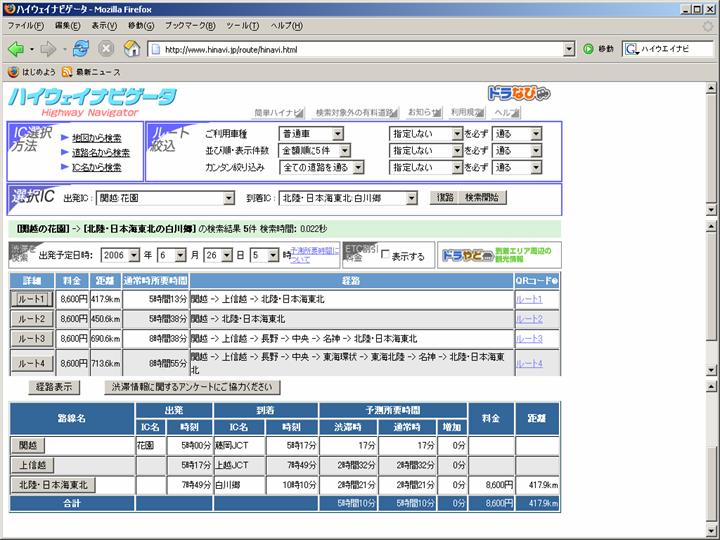This screenshot has height=540, width=720.
Task: Expand the first 指定しない road dropdown
Action: coord(425,134)
